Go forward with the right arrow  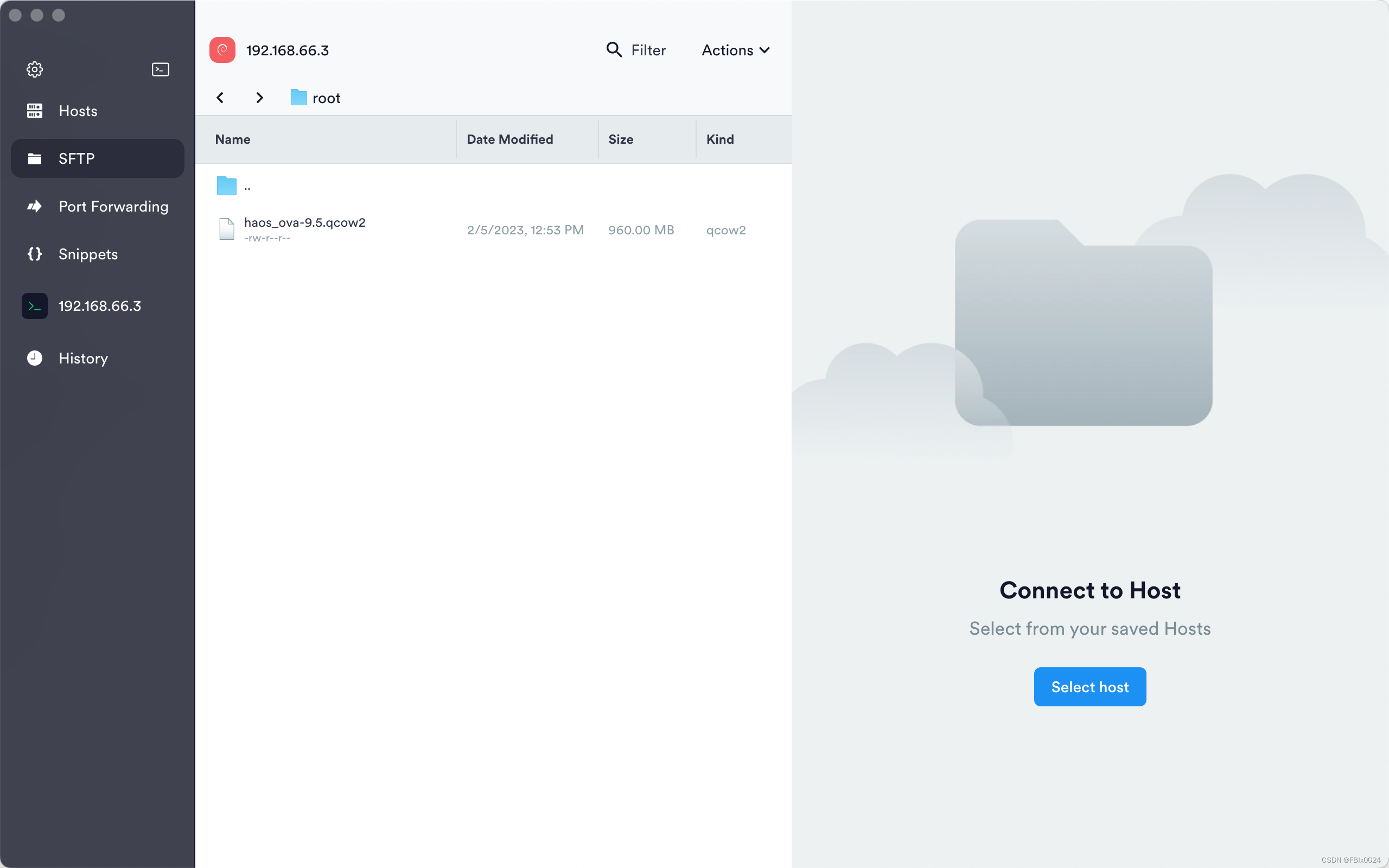[x=259, y=98]
